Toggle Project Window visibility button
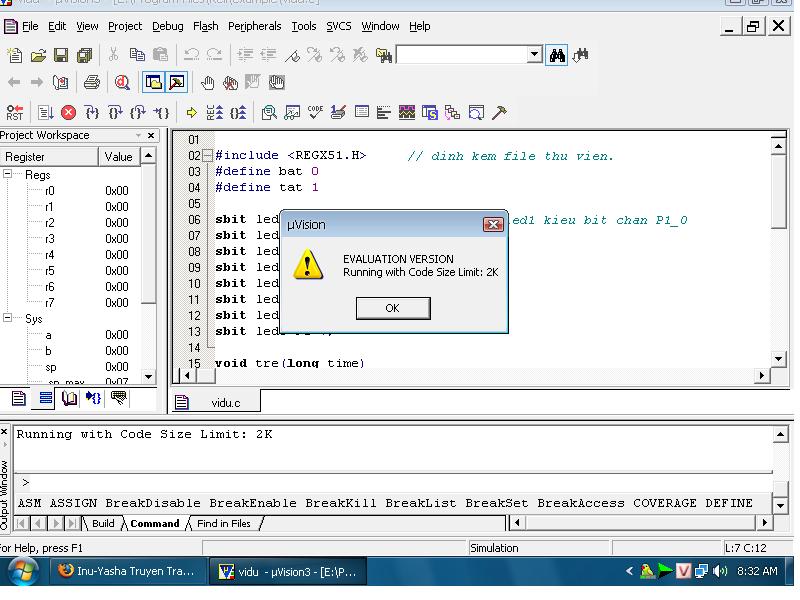 click(154, 82)
